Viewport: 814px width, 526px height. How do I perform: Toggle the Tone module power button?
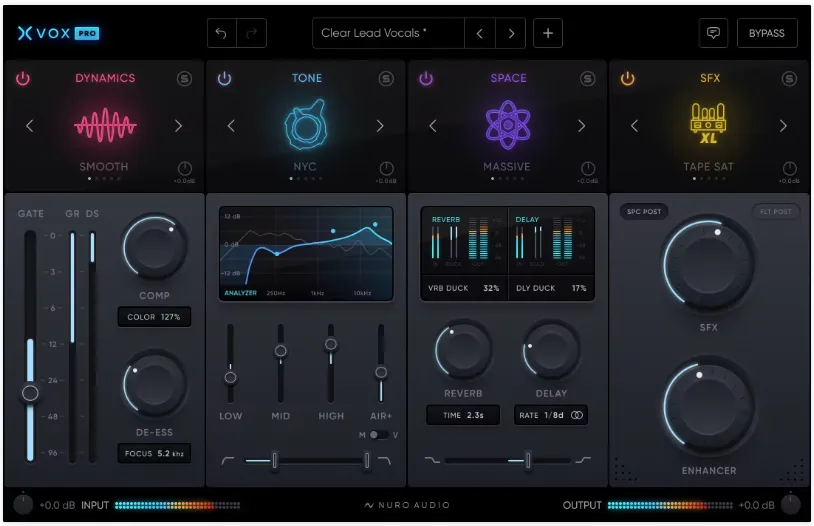click(x=224, y=78)
